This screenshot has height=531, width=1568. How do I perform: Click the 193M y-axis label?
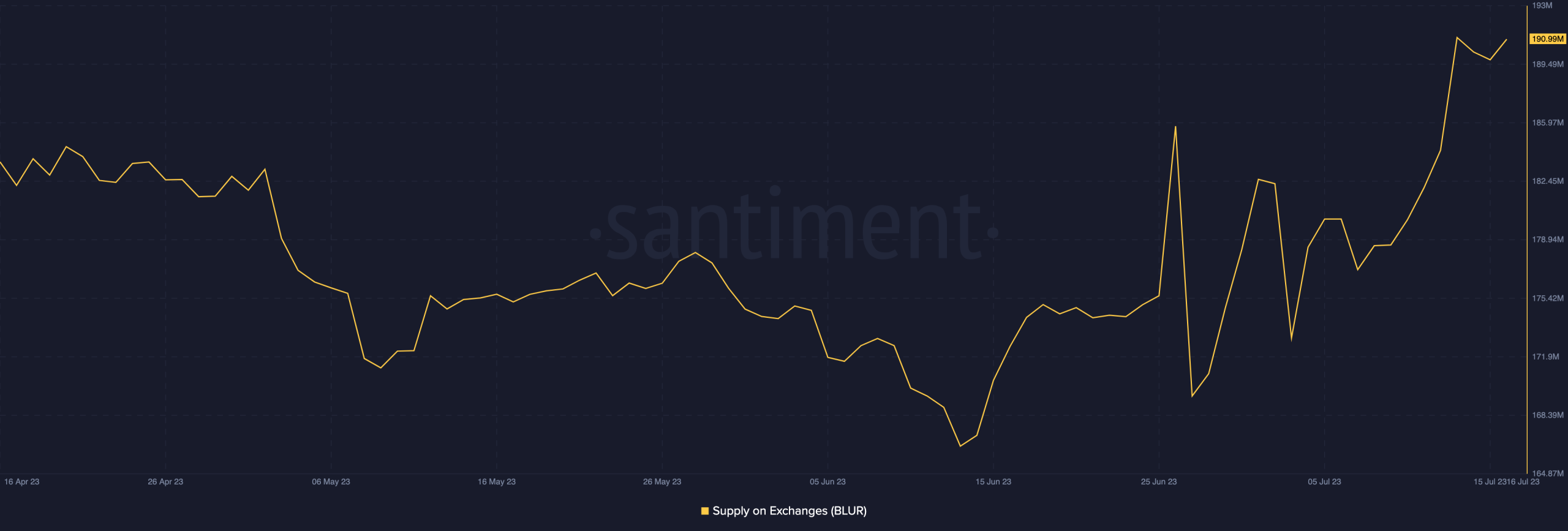point(1542,6)
